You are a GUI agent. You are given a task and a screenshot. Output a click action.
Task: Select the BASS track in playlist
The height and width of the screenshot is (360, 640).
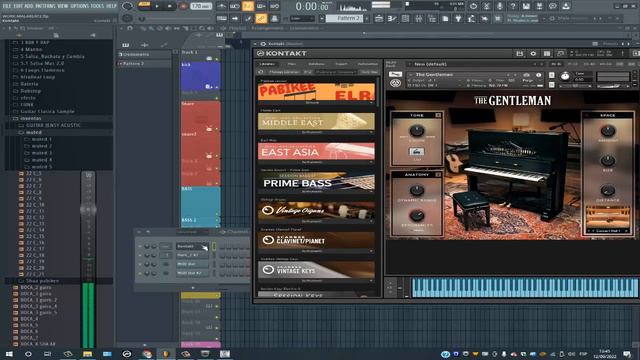point(200,202)
